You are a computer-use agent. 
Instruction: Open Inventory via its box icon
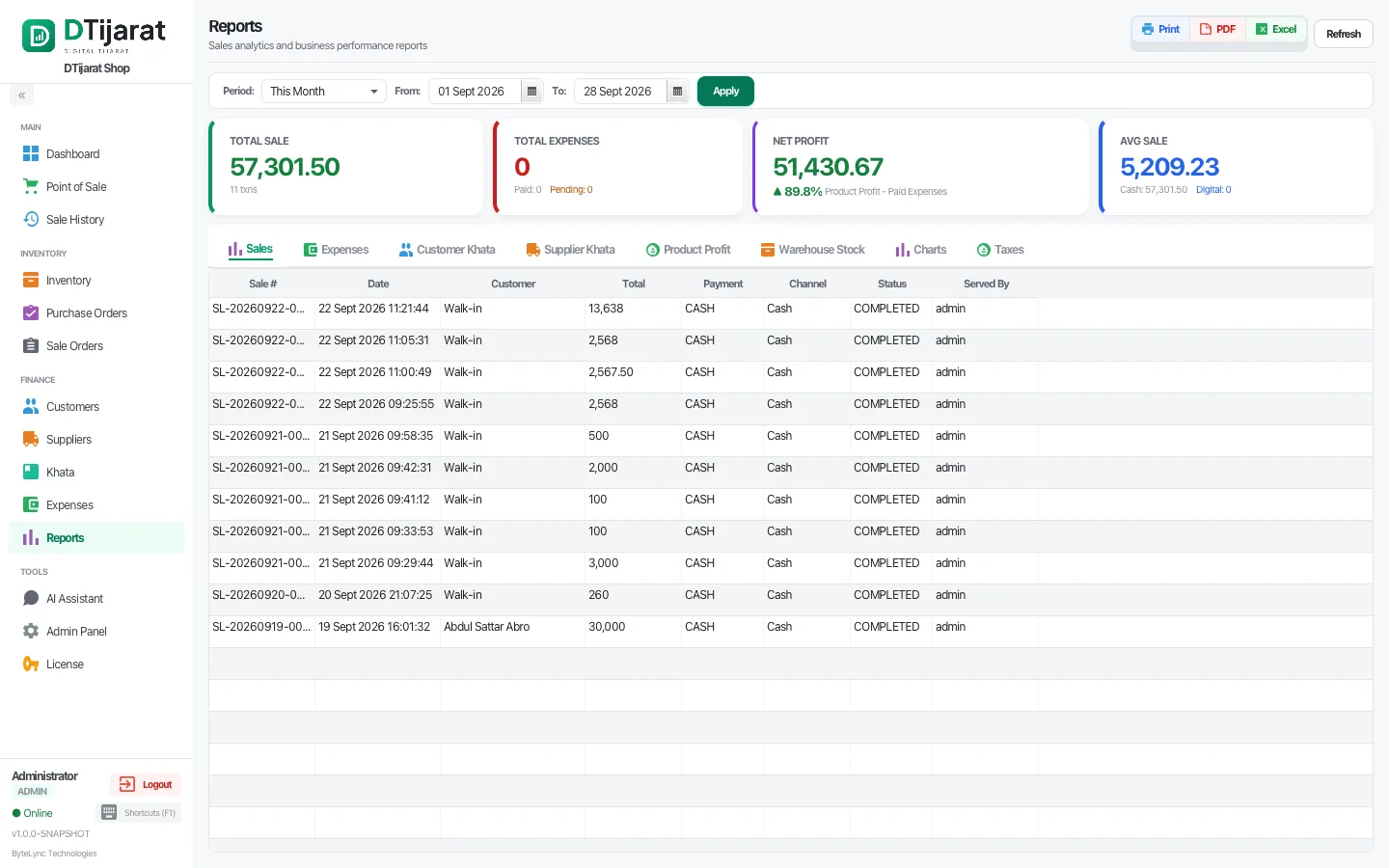[x=31, y=281]
